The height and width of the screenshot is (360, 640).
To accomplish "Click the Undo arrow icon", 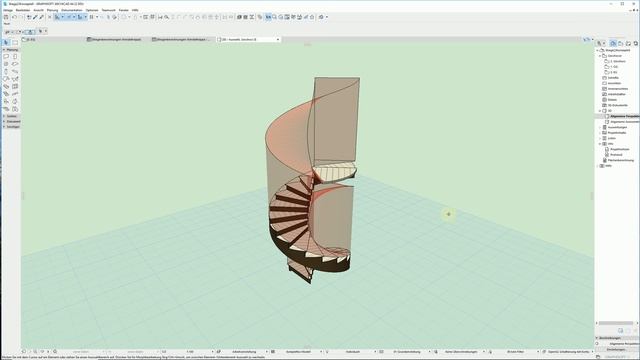I will click(x=15, y=17).
